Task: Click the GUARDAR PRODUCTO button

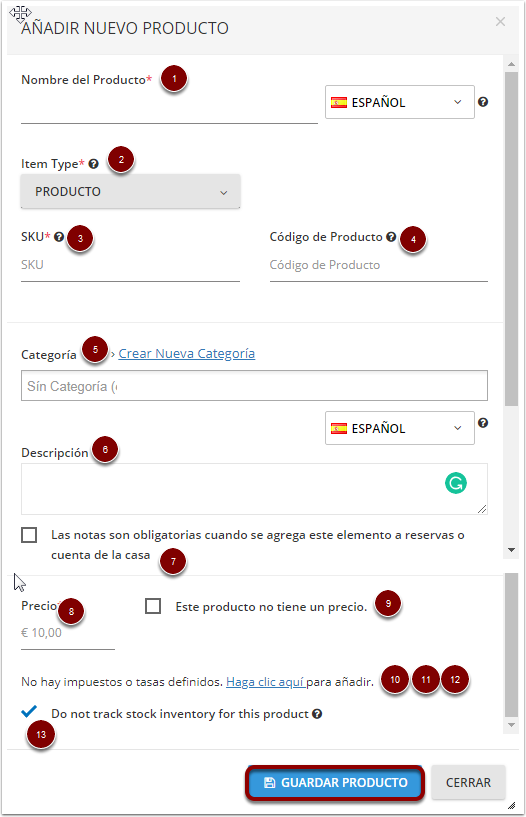Action: pyautogui.click(x=335, y=783)
